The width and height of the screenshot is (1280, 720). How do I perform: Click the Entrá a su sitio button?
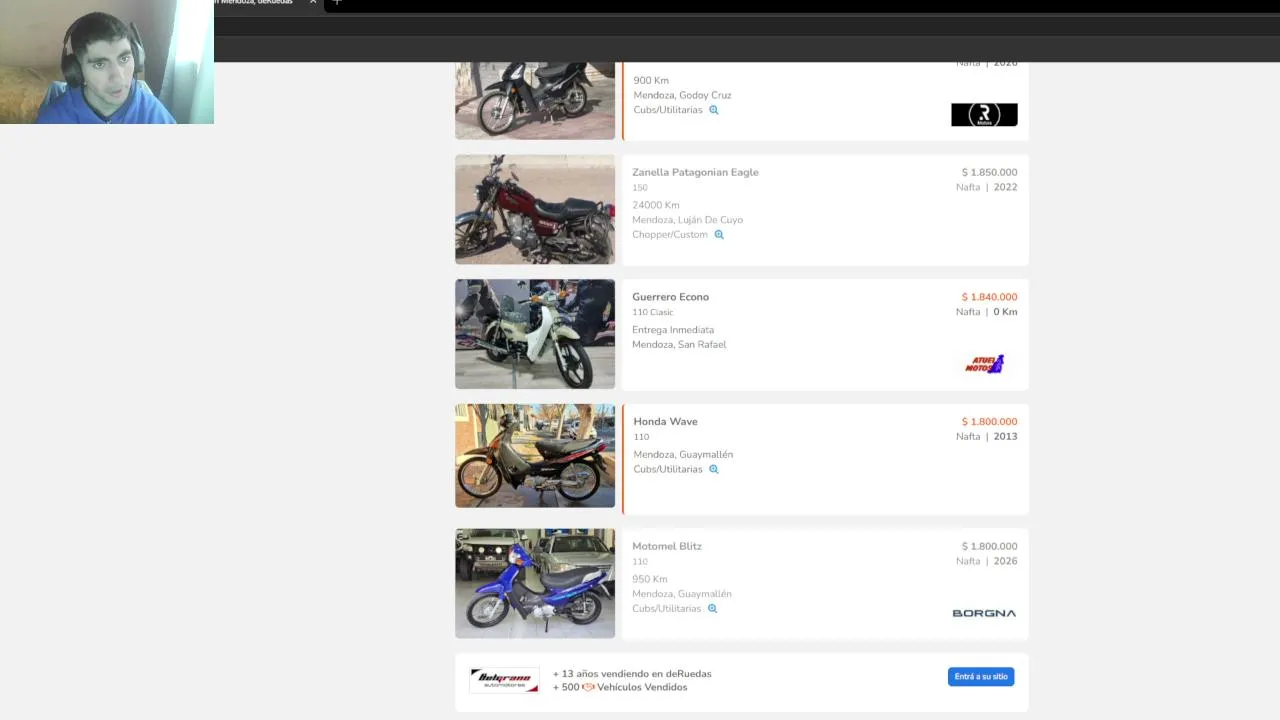981,677
